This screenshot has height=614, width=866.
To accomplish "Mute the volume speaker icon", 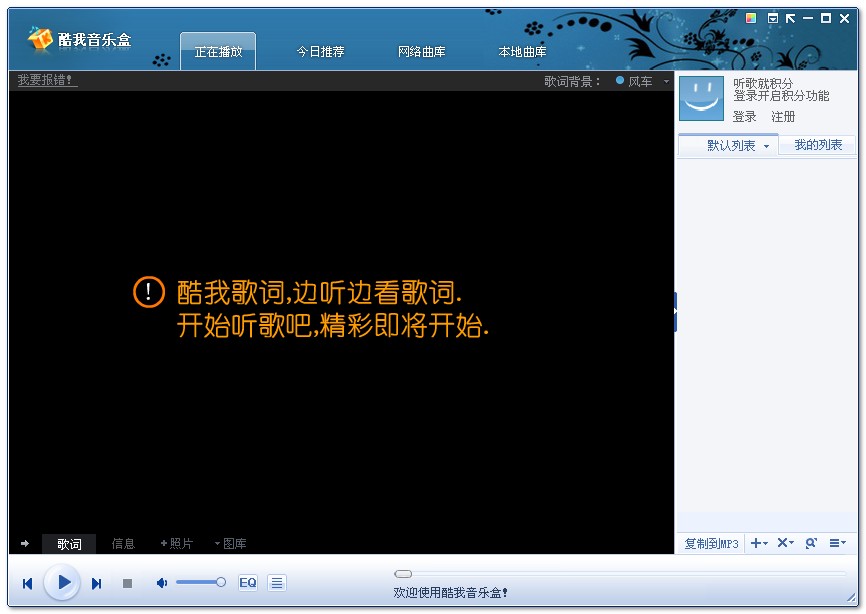I will point(161,583).
